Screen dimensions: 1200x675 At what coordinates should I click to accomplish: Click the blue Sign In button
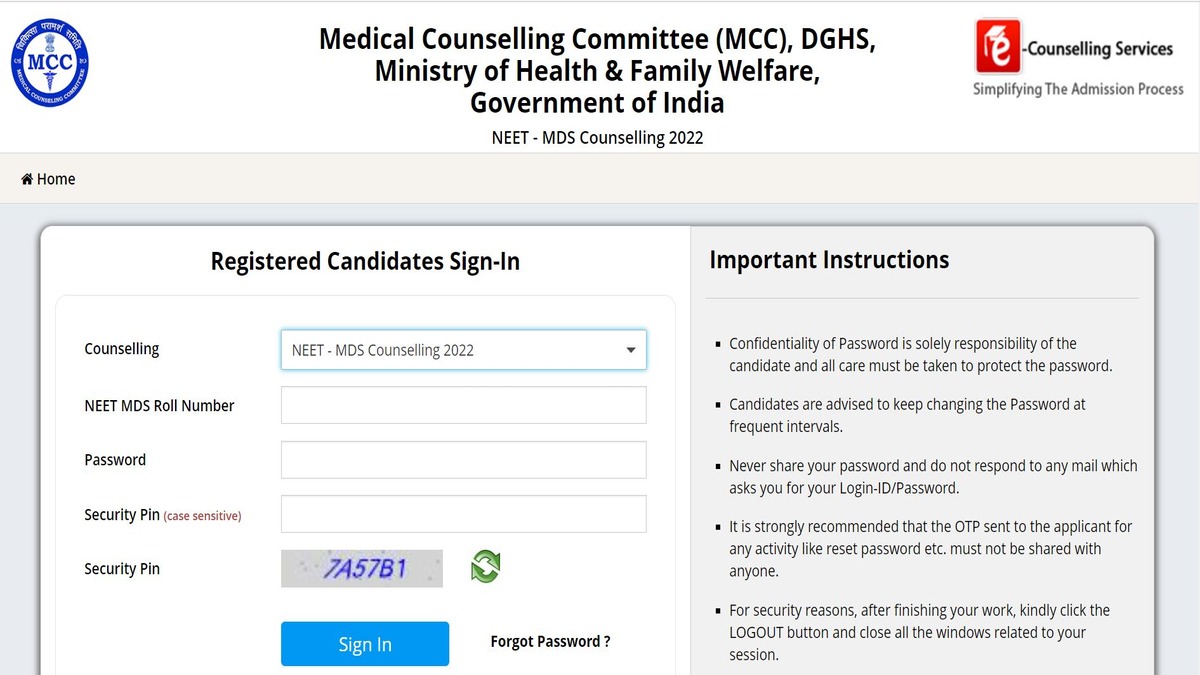[365, 644]
